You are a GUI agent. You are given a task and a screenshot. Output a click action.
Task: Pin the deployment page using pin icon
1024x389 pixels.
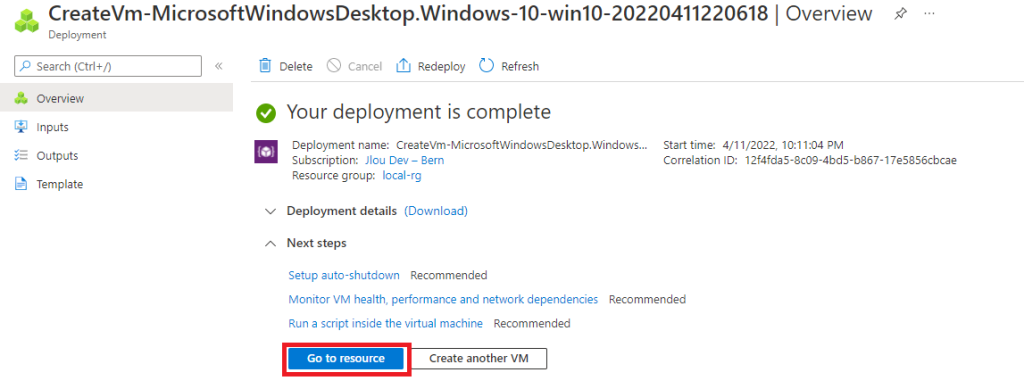point(900,14)
